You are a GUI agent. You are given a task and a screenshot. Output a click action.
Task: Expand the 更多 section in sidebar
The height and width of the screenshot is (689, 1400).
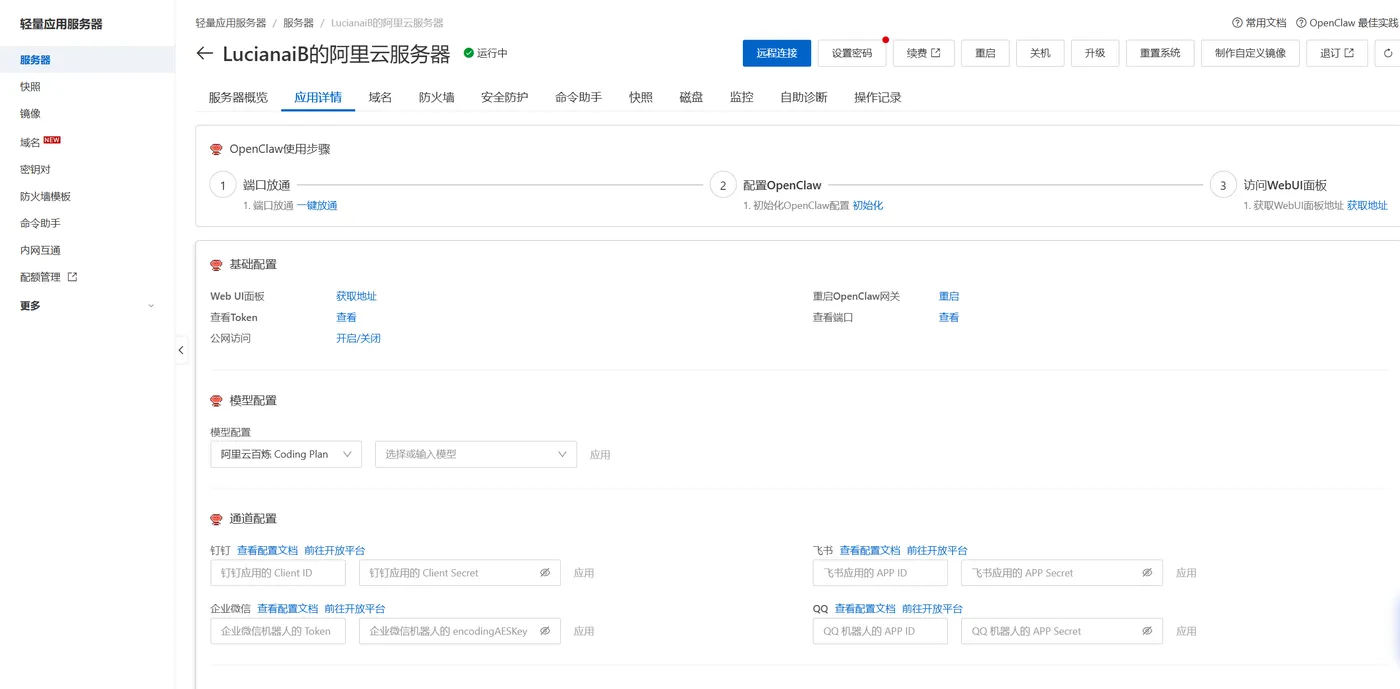pos(87,305)
